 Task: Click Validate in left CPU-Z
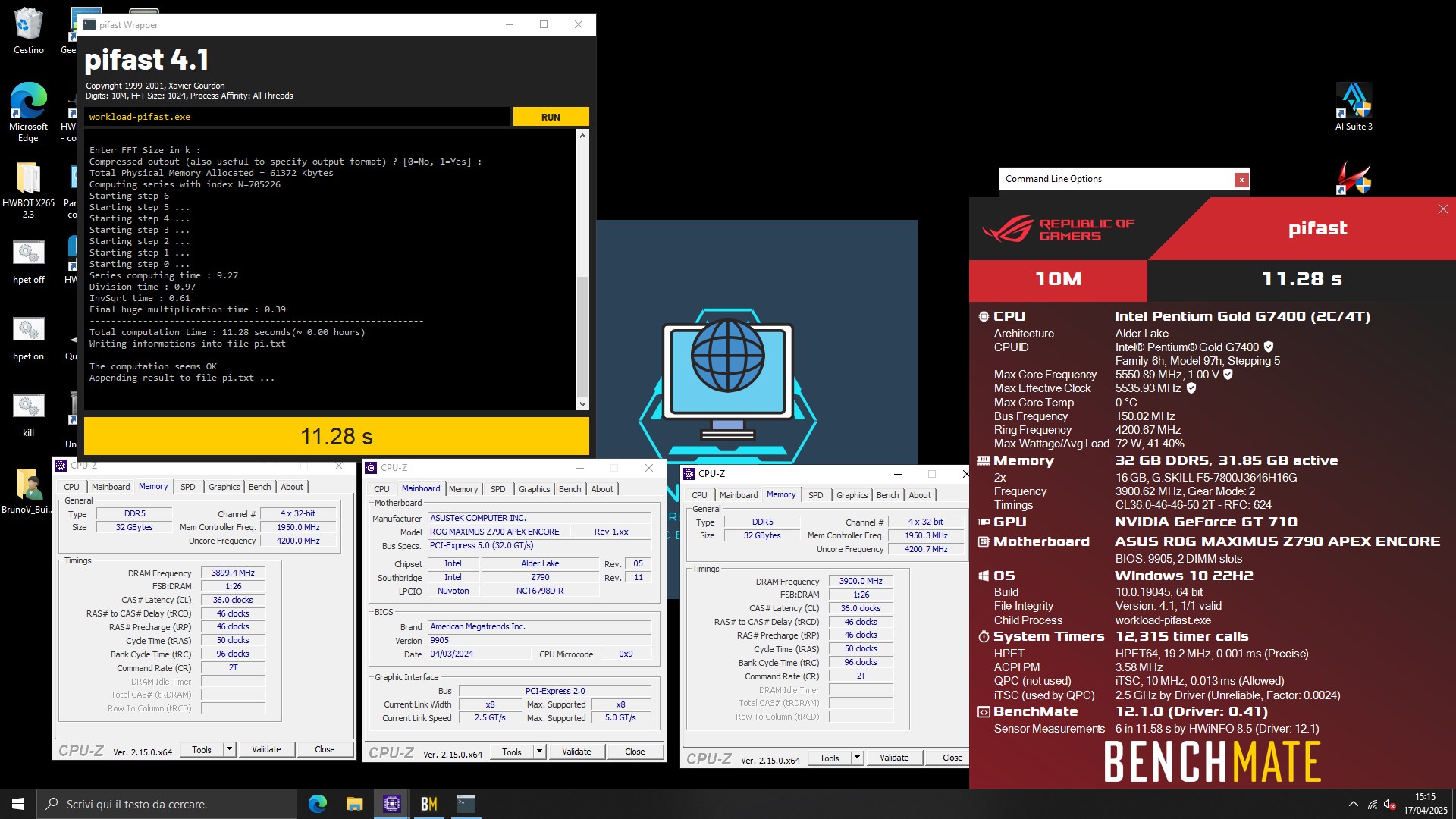click(x=266, y=749)
